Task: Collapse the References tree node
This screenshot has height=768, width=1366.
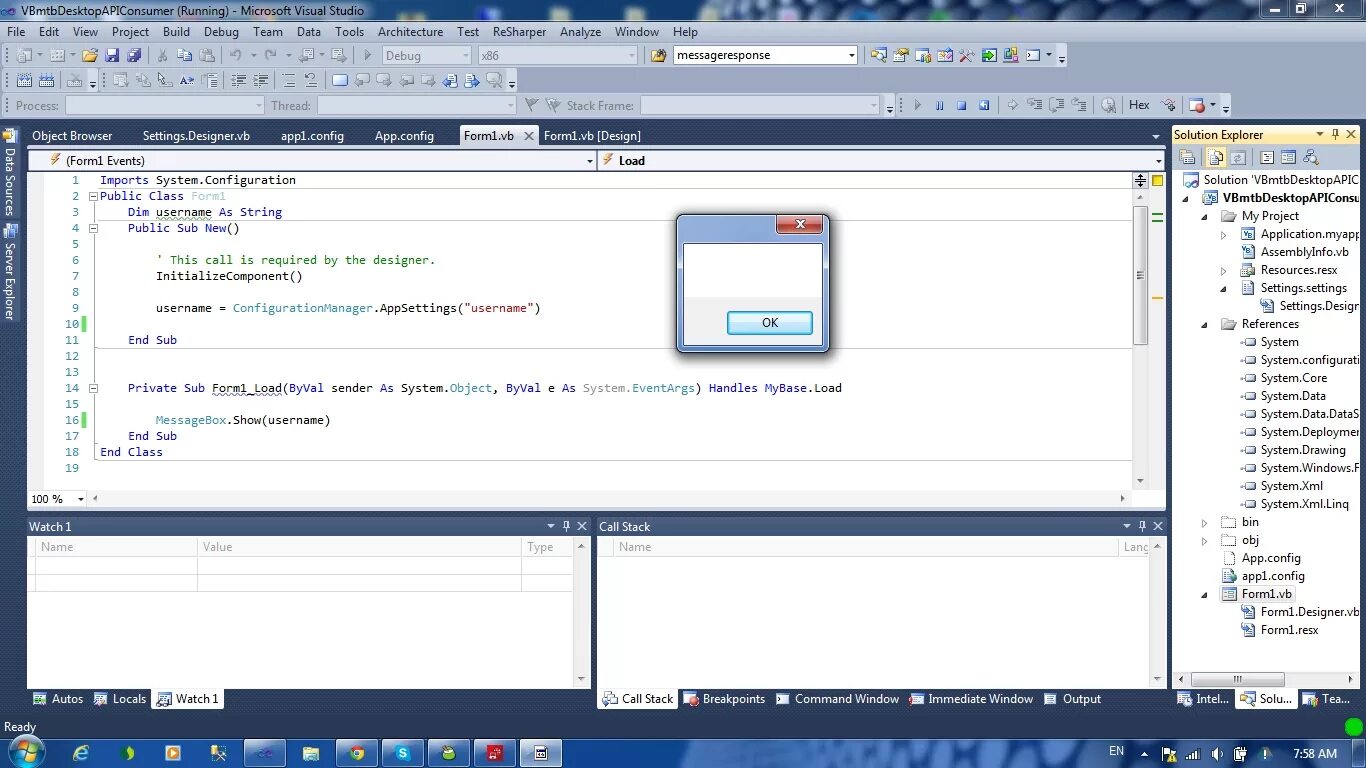Action: point(1204,324)
